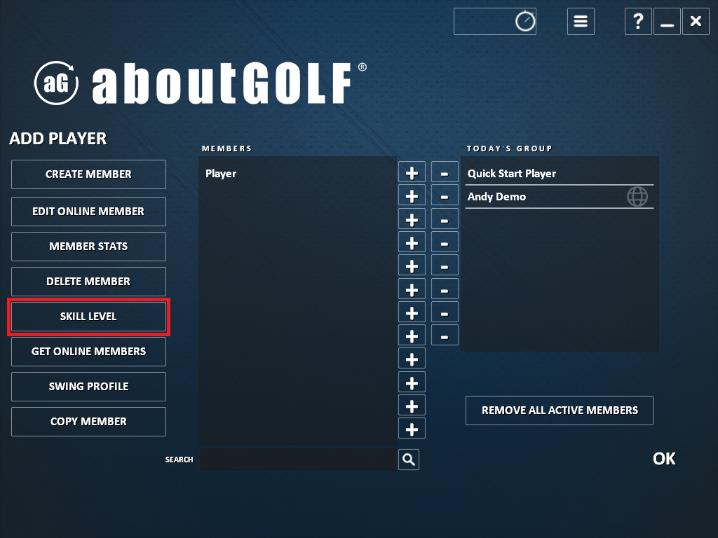Close the aboutGOLF window
718x538 pixels.
click(696, 22)
